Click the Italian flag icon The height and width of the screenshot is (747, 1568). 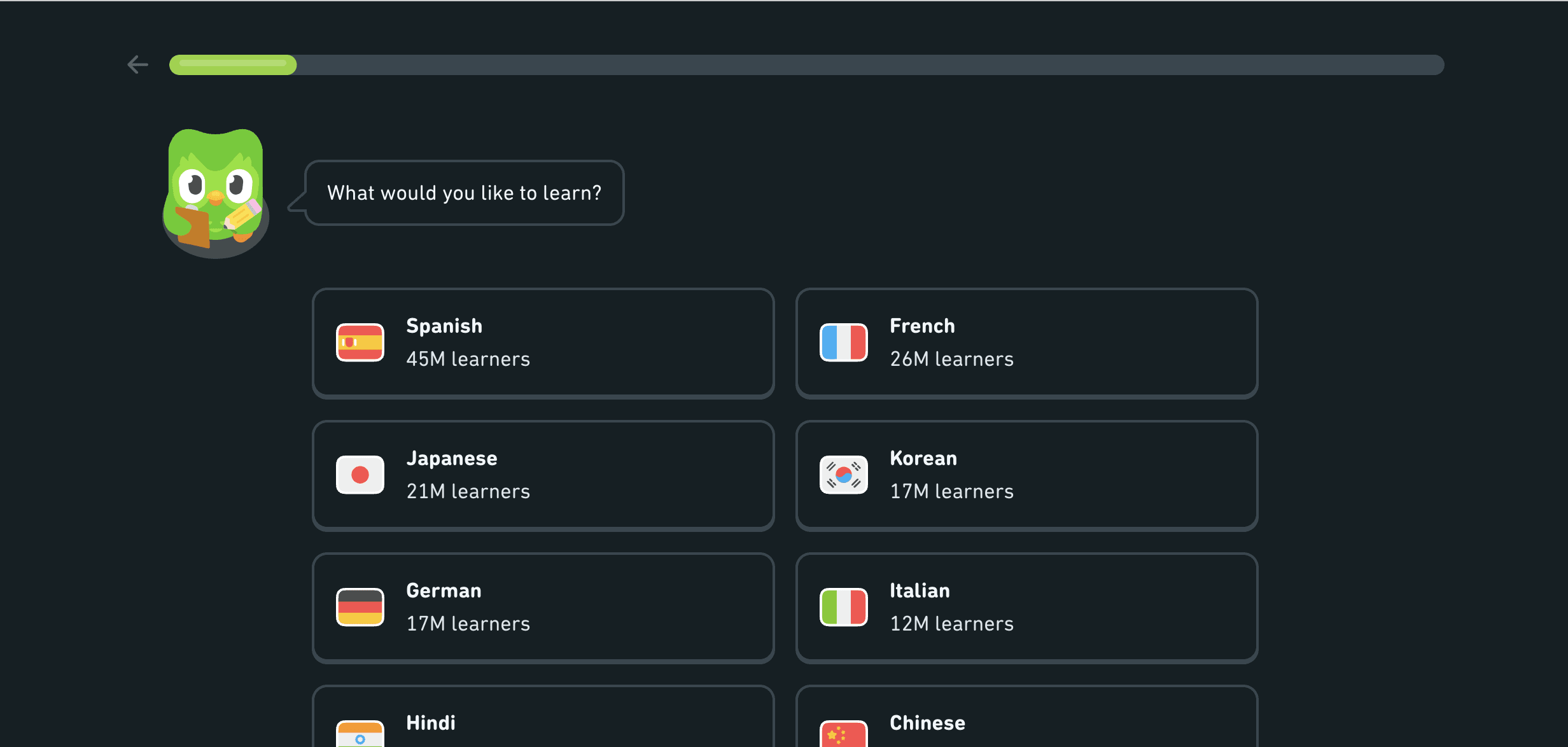click(843, 607)
